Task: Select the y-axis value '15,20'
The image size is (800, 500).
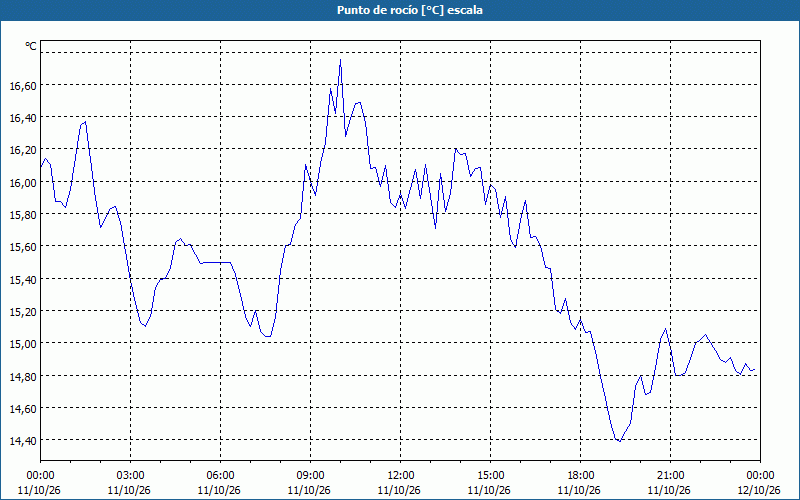Action: pos(23,312)
